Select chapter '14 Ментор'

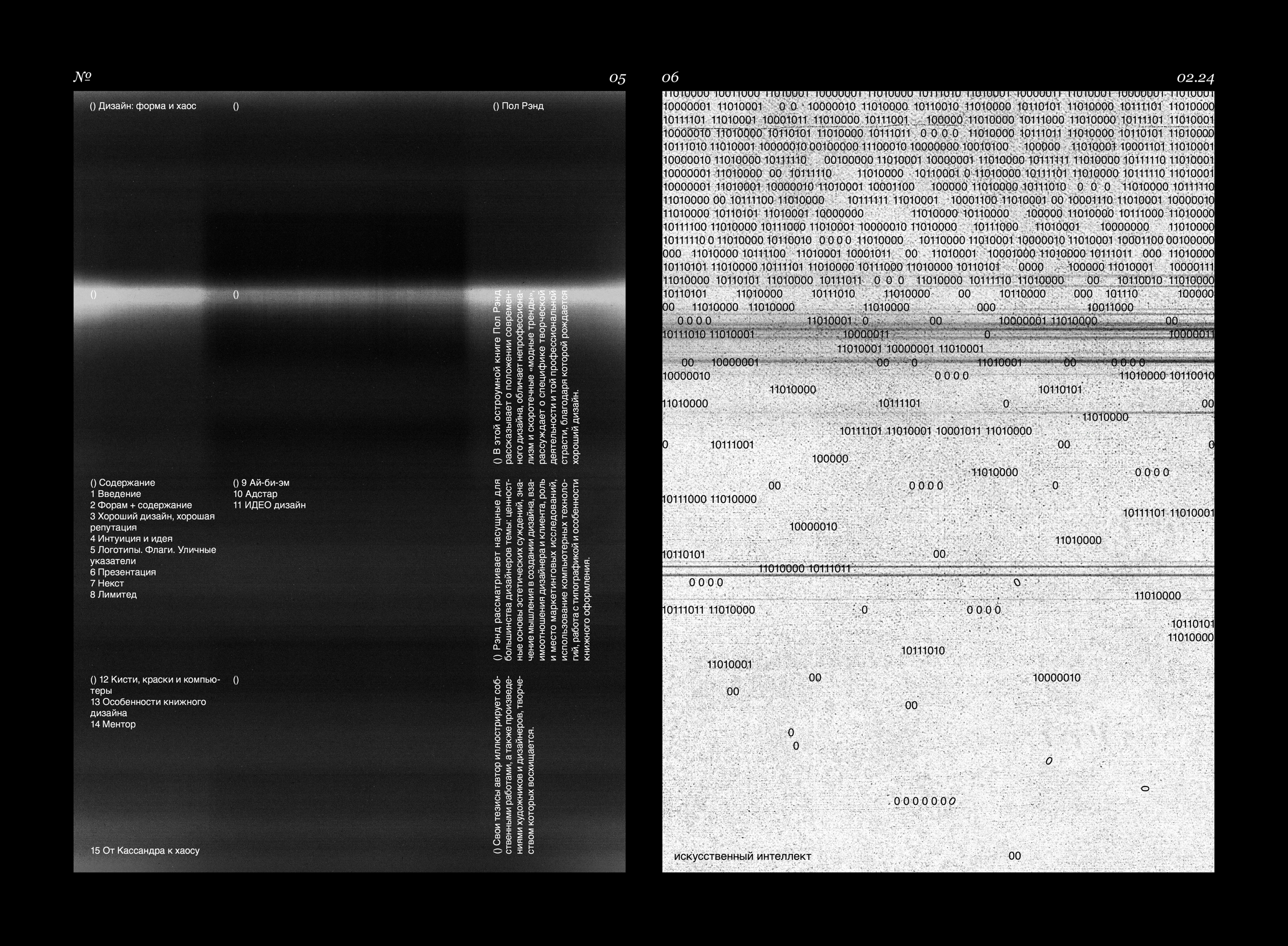tap(113, 724)
